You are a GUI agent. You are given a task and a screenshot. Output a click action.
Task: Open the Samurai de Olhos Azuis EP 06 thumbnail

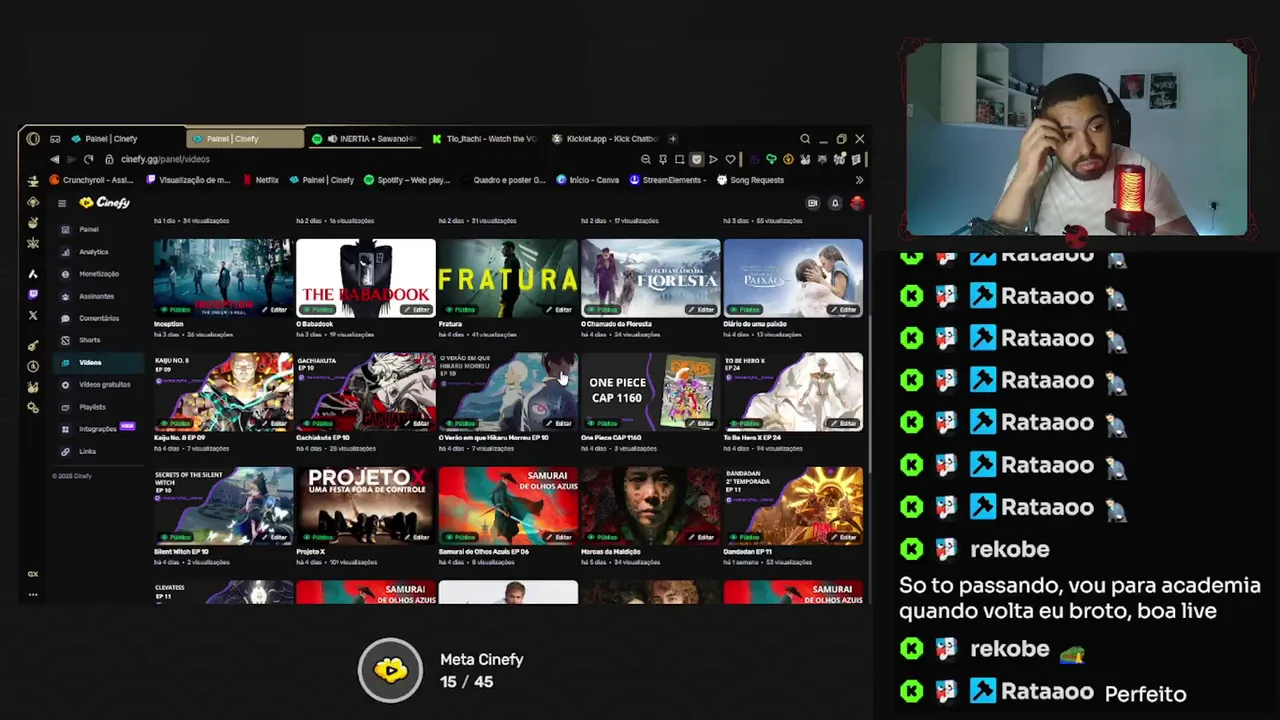pyautogui.click(x=508, y=505)
